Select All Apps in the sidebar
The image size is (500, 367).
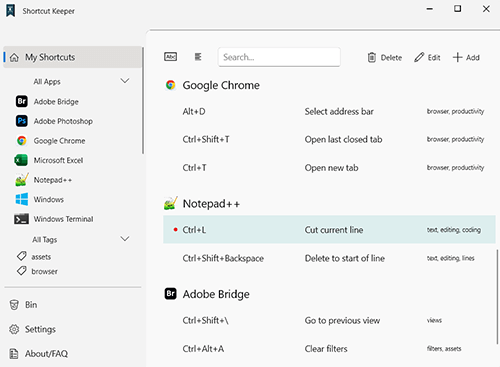(x=47, y=82)
